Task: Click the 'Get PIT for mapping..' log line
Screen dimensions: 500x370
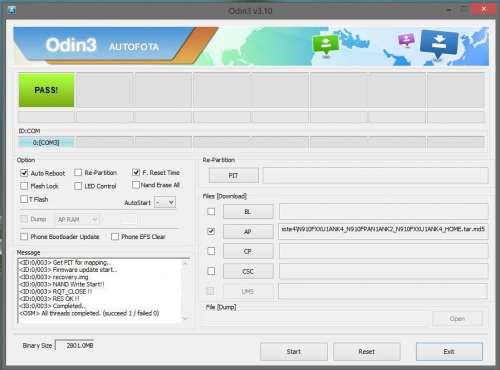Action: pyautogui.click(x=65, y=262)
